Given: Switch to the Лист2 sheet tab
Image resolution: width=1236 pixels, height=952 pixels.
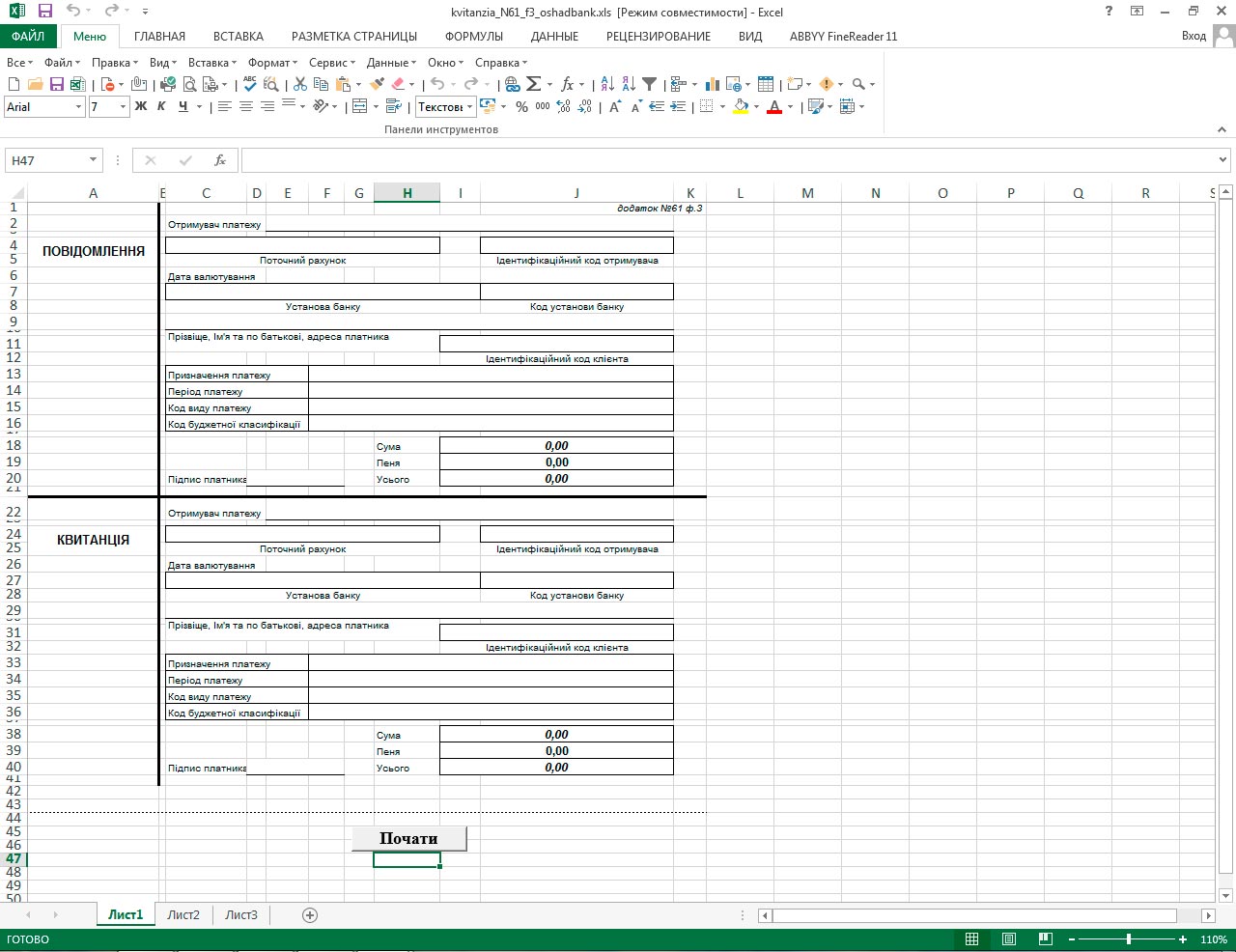Looking at the screenshot, I should pos(183,915).
